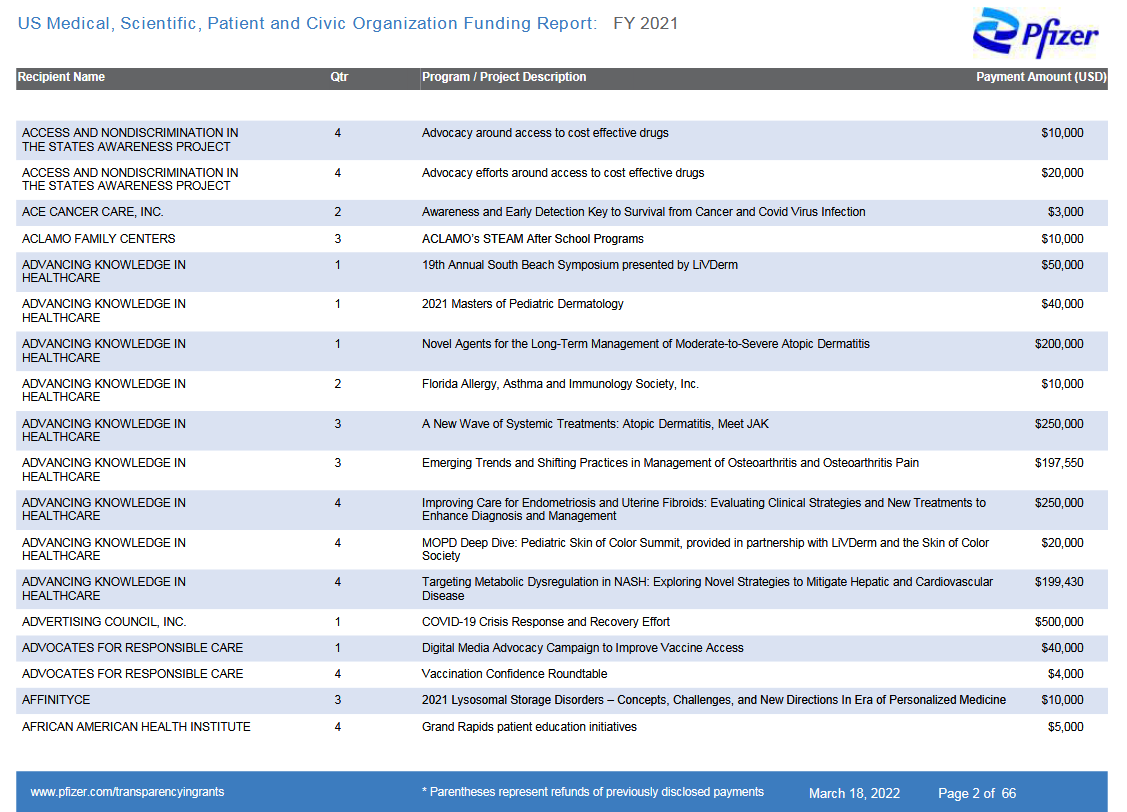Click the $197,550 payment amount
The height and width of the screenshot is (812, 1127).
[x=1059, y=463]
